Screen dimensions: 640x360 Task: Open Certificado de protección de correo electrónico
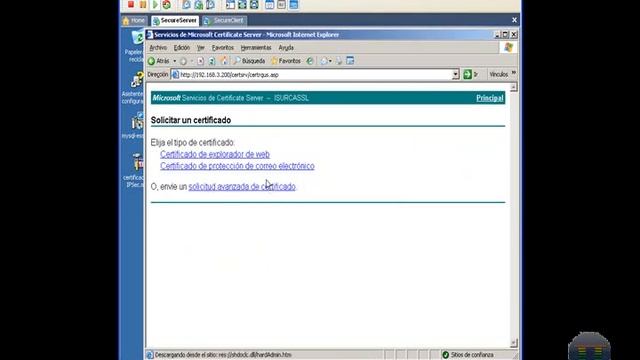[x=237, y=166]
